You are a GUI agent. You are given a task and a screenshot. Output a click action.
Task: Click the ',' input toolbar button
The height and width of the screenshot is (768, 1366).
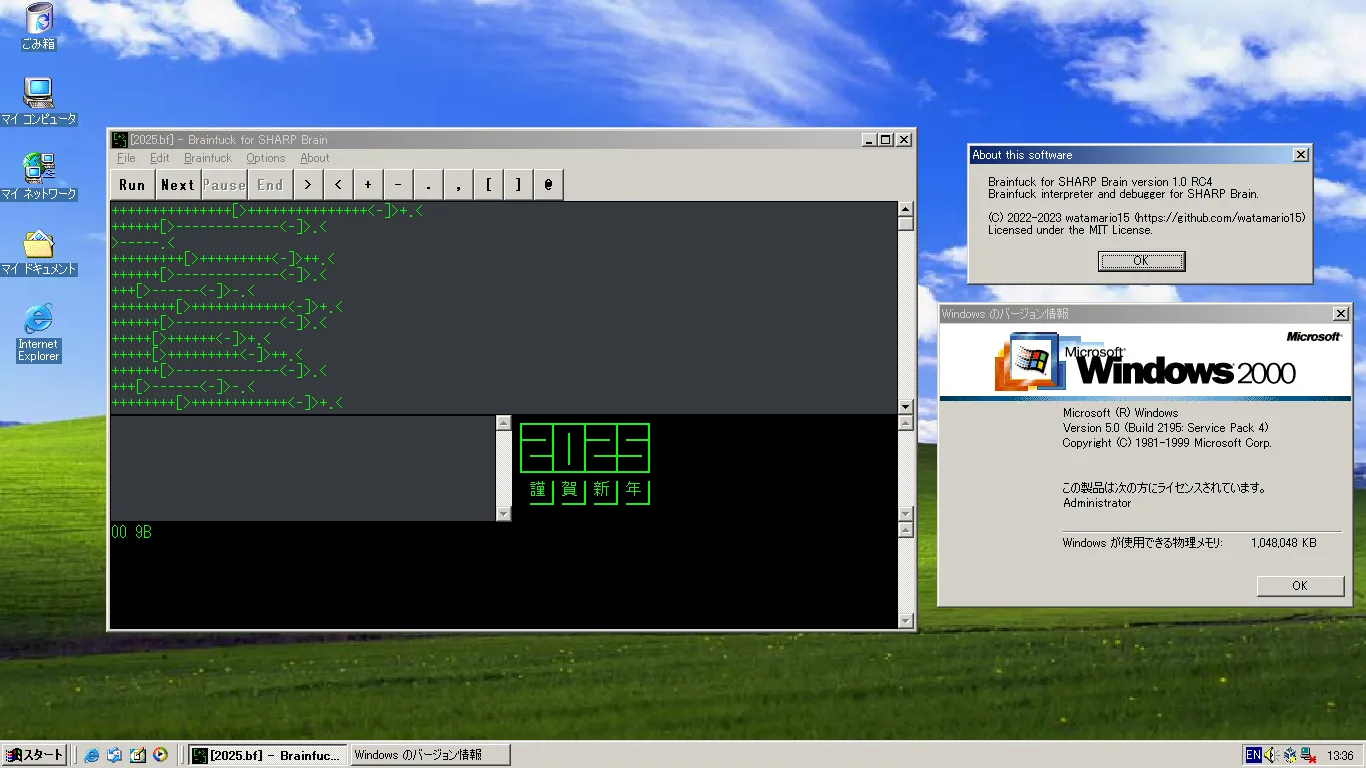(458, 184)
